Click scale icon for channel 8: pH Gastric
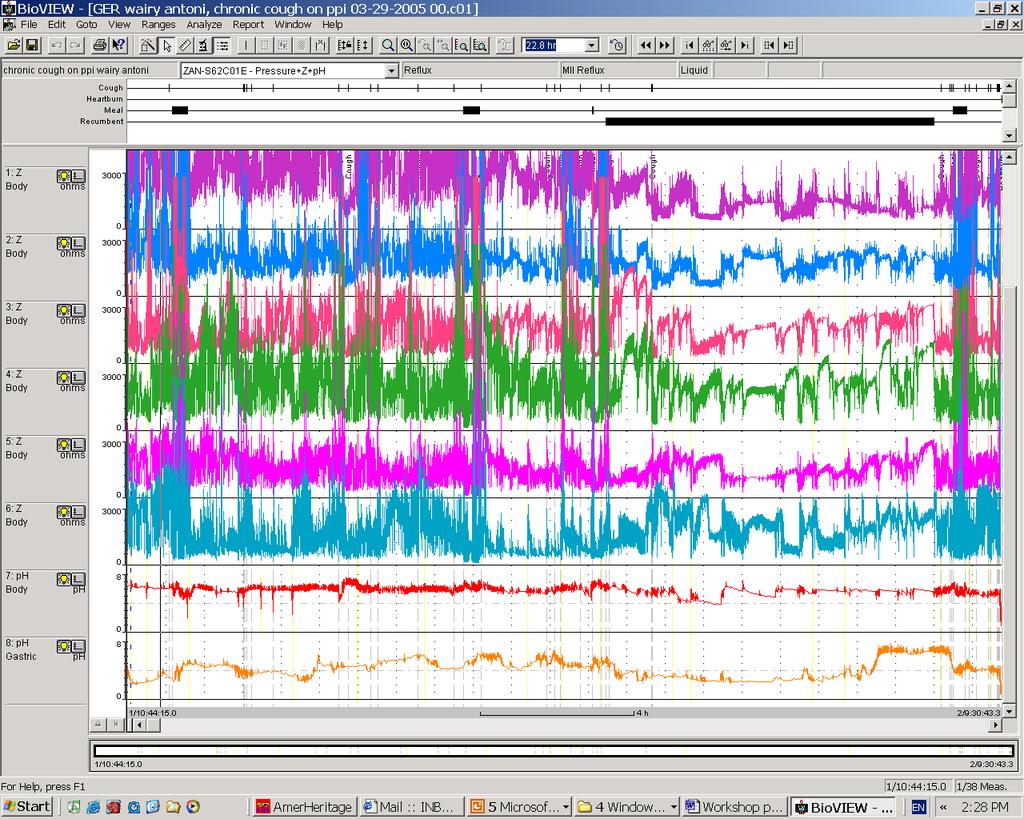 78,647
